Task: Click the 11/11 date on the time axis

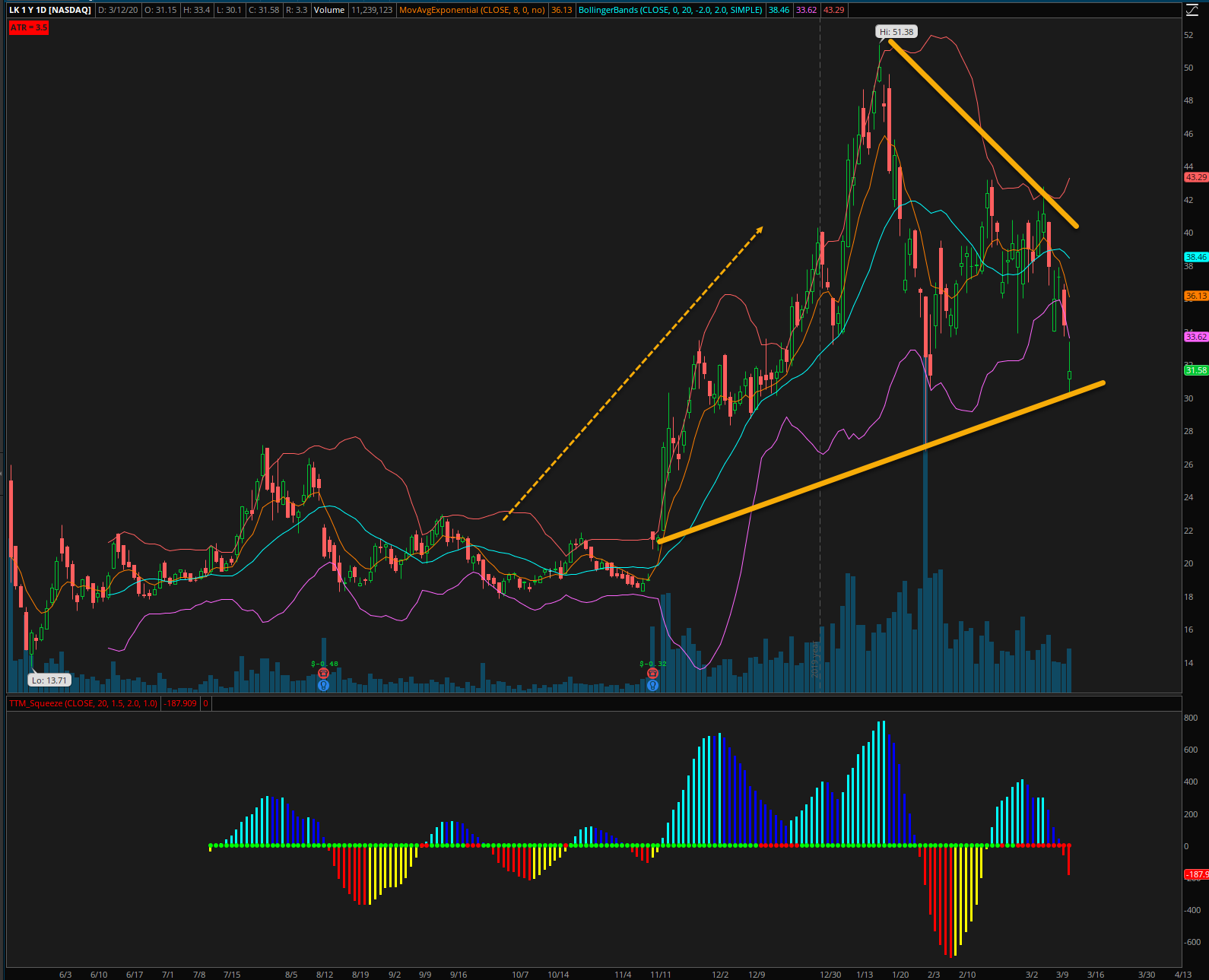Action: pos(661,975)
